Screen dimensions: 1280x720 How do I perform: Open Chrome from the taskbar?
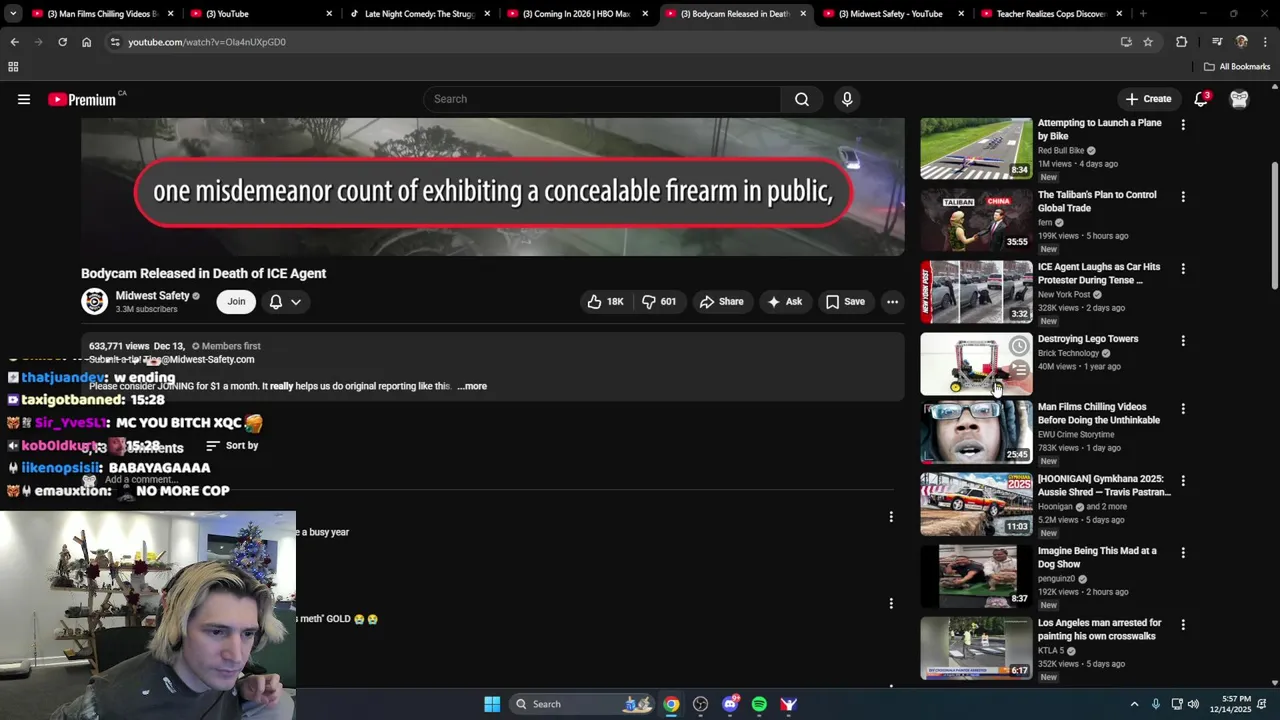pos(671,704)
